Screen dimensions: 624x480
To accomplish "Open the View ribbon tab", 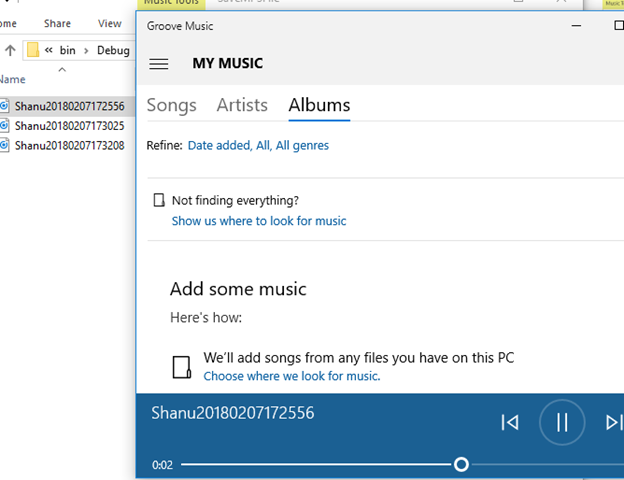I will coord(109,23).
